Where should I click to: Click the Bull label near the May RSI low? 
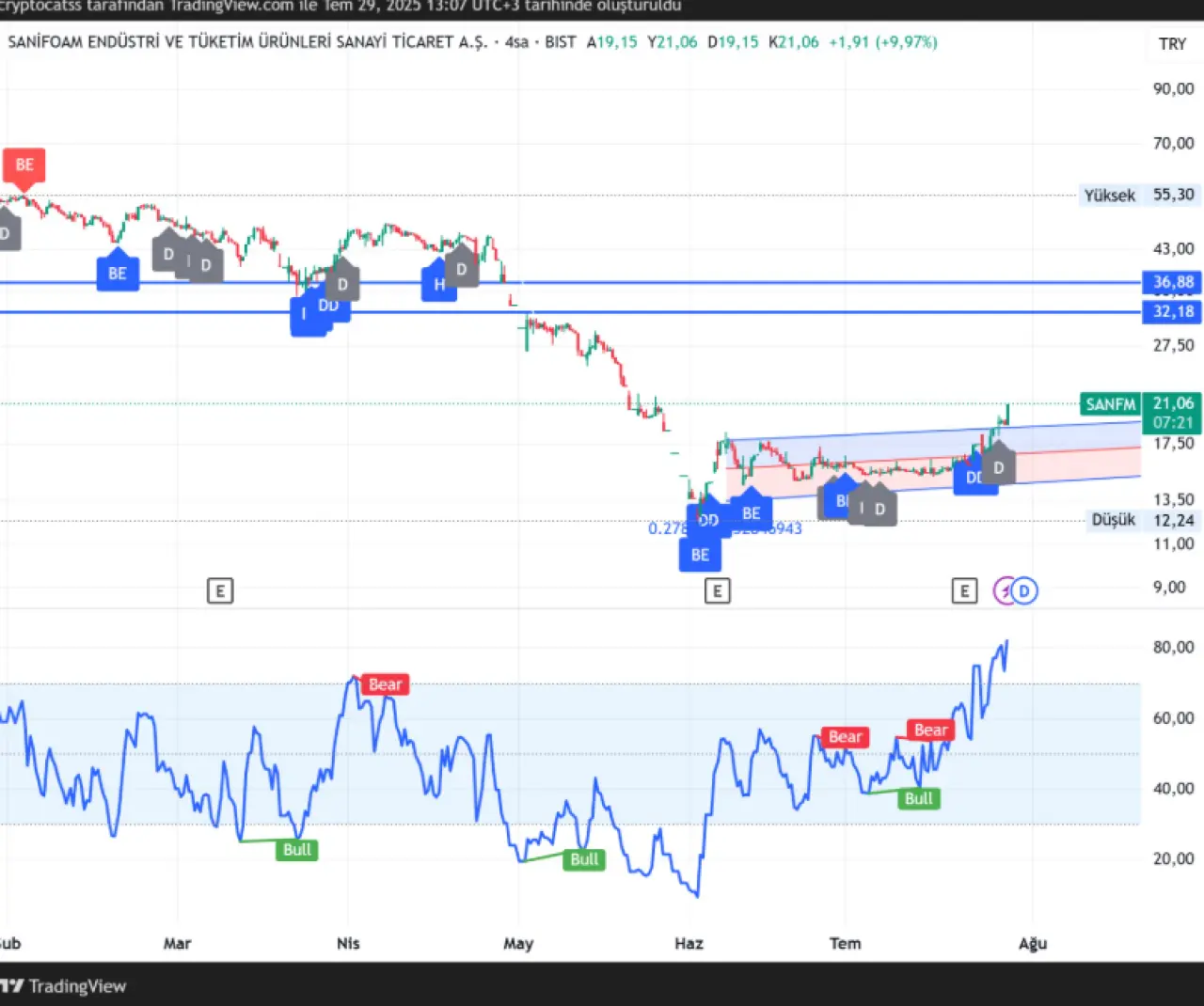click(x=584, y=859)
